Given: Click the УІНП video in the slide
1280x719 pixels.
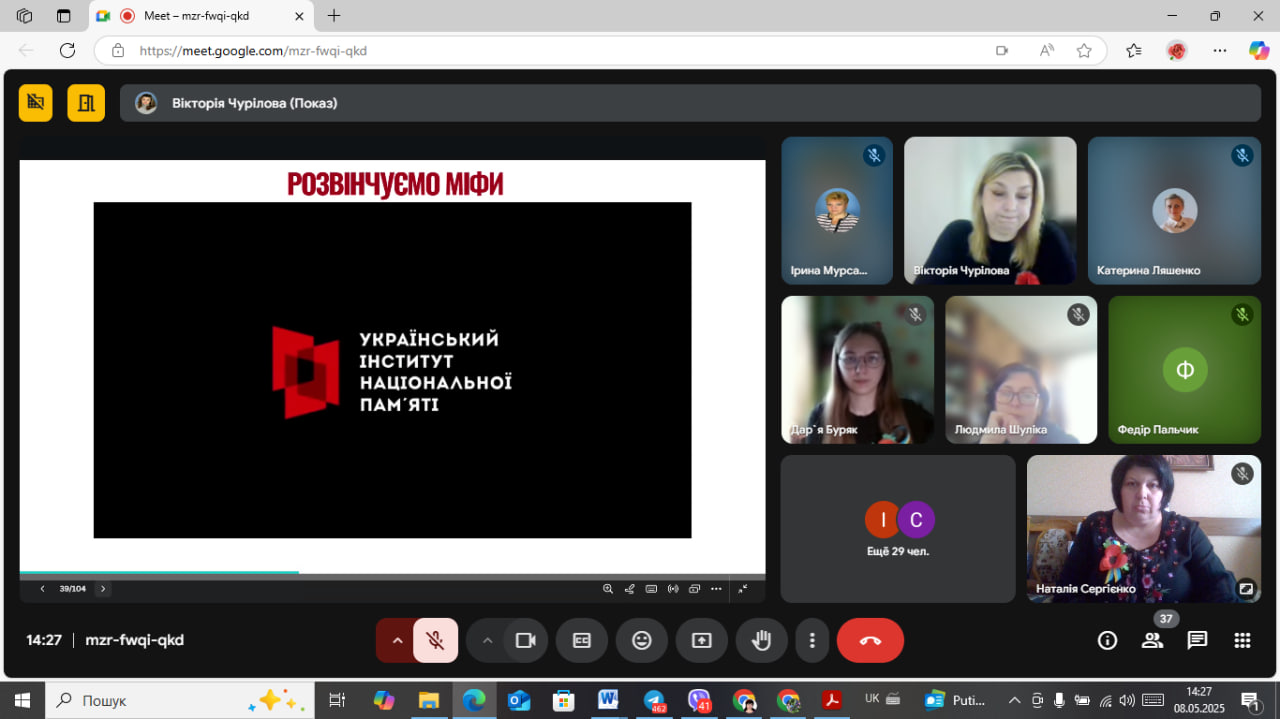Looking at the screenshot, I should click(x=392, y=370).
